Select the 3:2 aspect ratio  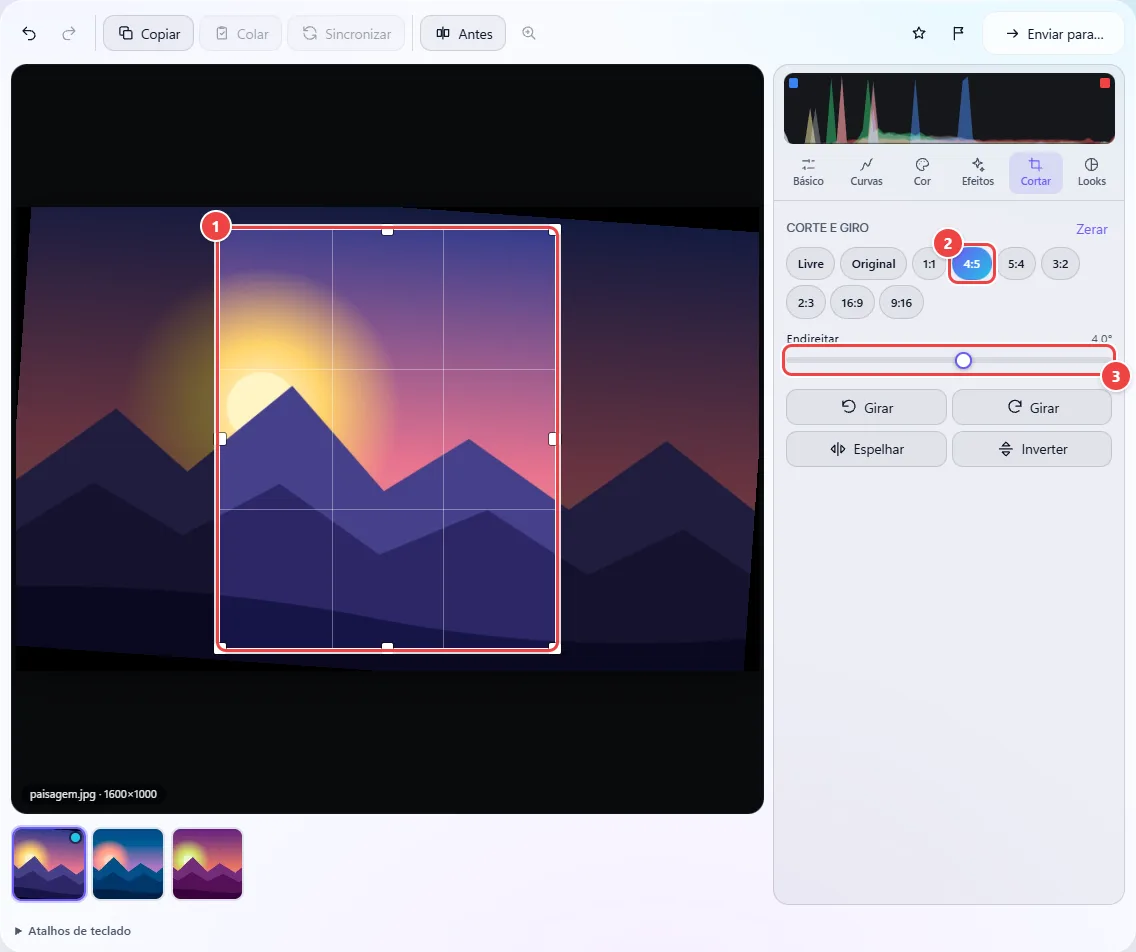click(1060, 264)
